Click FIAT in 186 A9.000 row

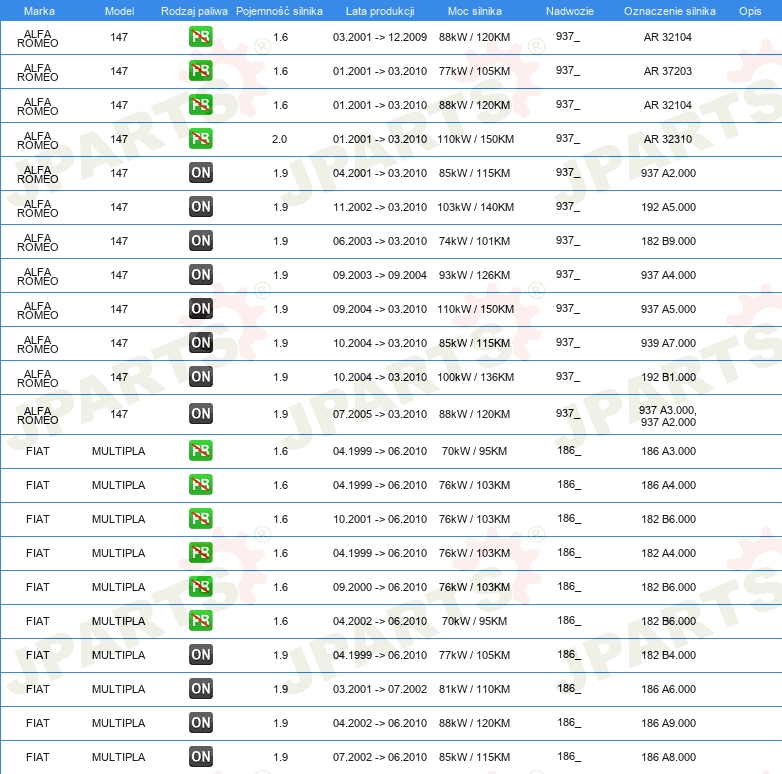(37, 723)
